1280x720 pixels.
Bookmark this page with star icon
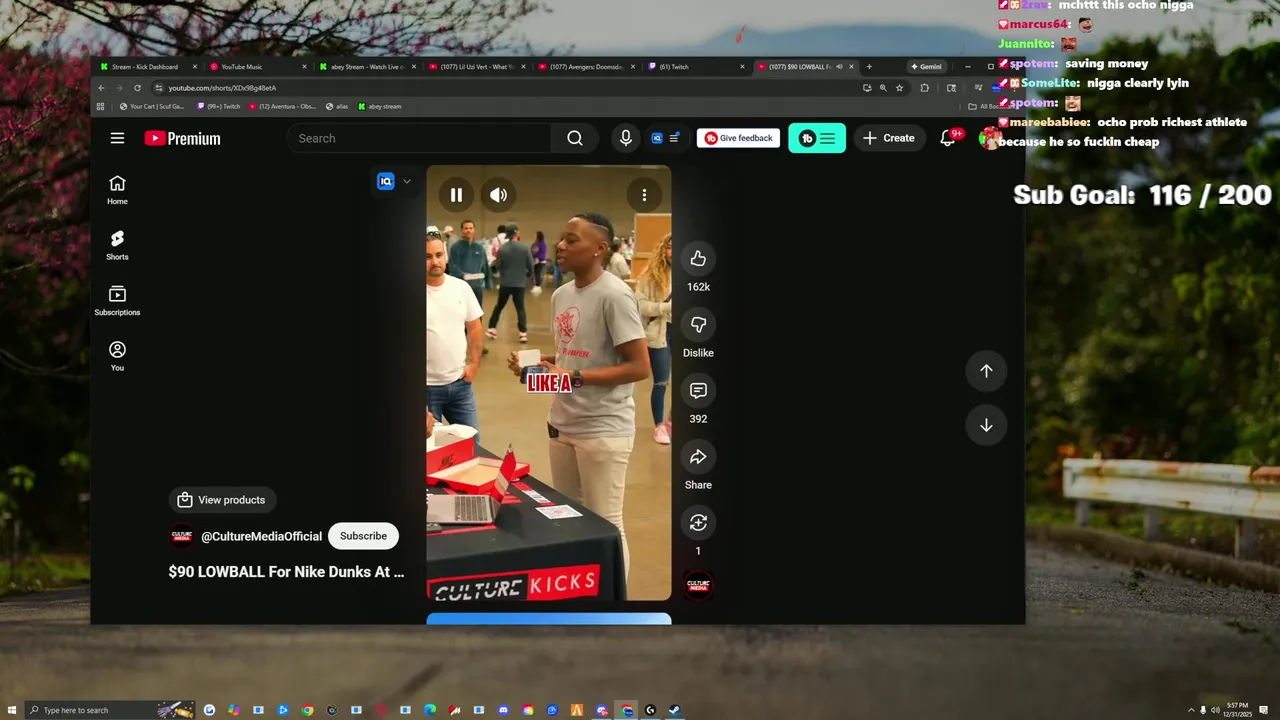click(900, 88)
